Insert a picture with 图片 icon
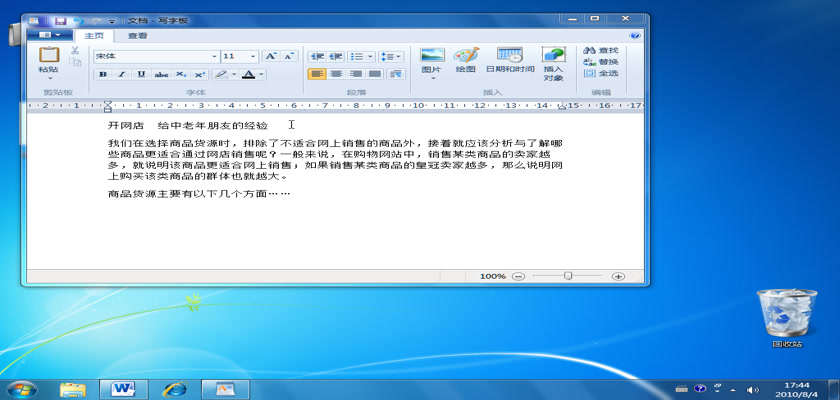The image size is (840, 400). pyautogui.click(x=431, y=56)
